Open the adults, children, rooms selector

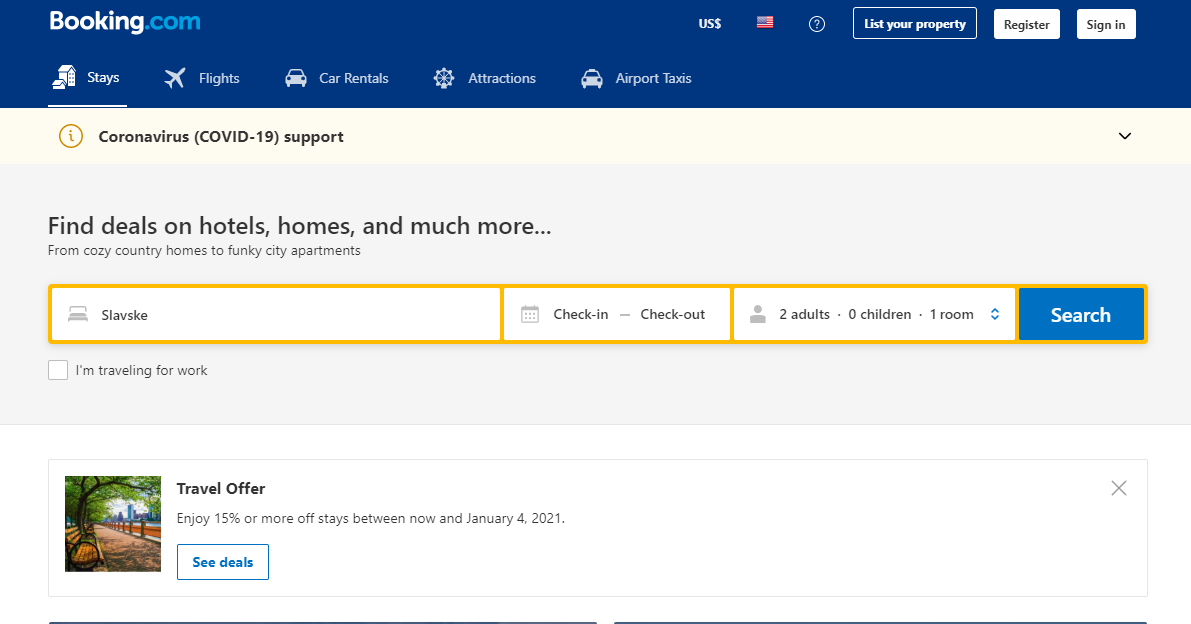874,314
